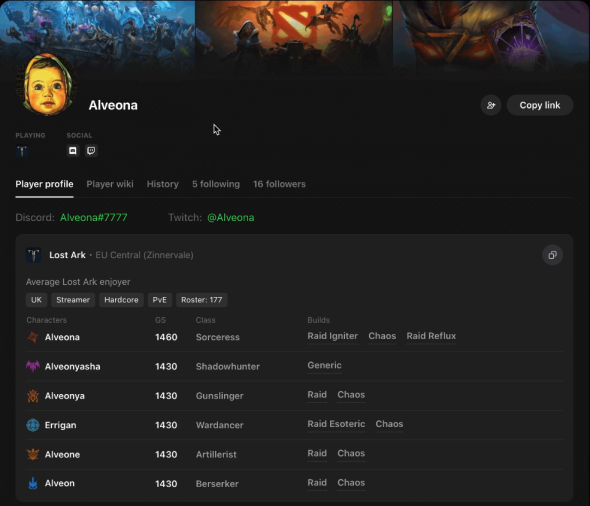Select the Streamer tag
Image resolution: width=590 pixels, height=506 pixels.
point(73,300)
